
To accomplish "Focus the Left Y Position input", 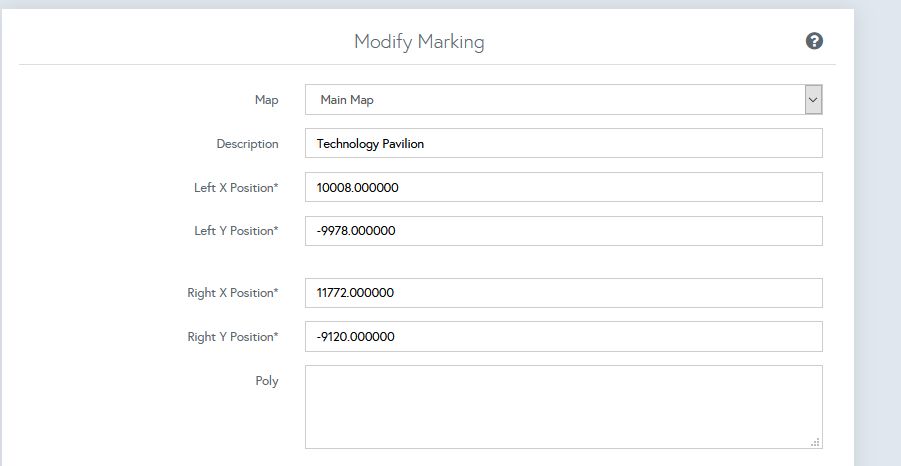I will 563,231.
